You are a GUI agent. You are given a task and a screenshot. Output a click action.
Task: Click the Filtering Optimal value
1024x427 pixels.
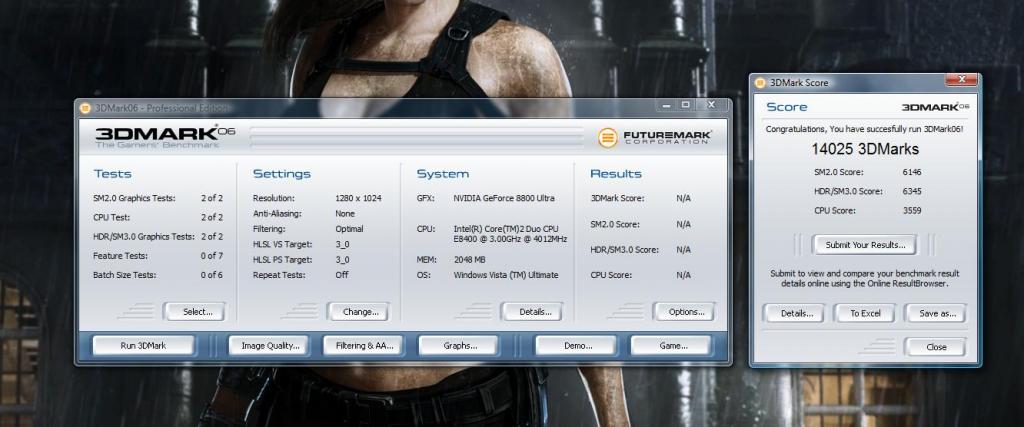click(x=349, y=229)
